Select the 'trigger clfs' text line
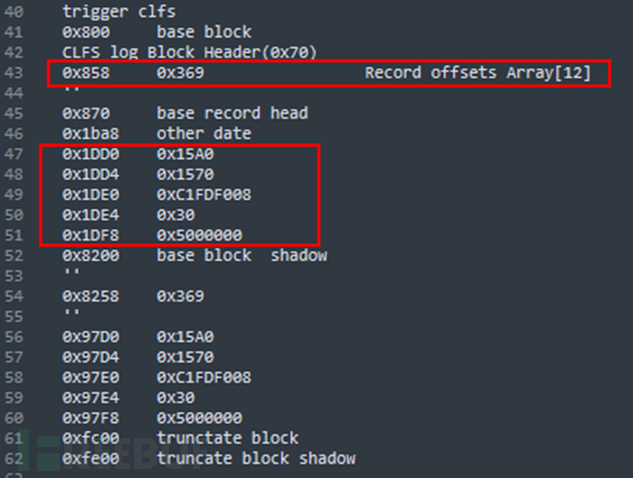This screenshot has height=478, width=633. [x=119, y=12]
